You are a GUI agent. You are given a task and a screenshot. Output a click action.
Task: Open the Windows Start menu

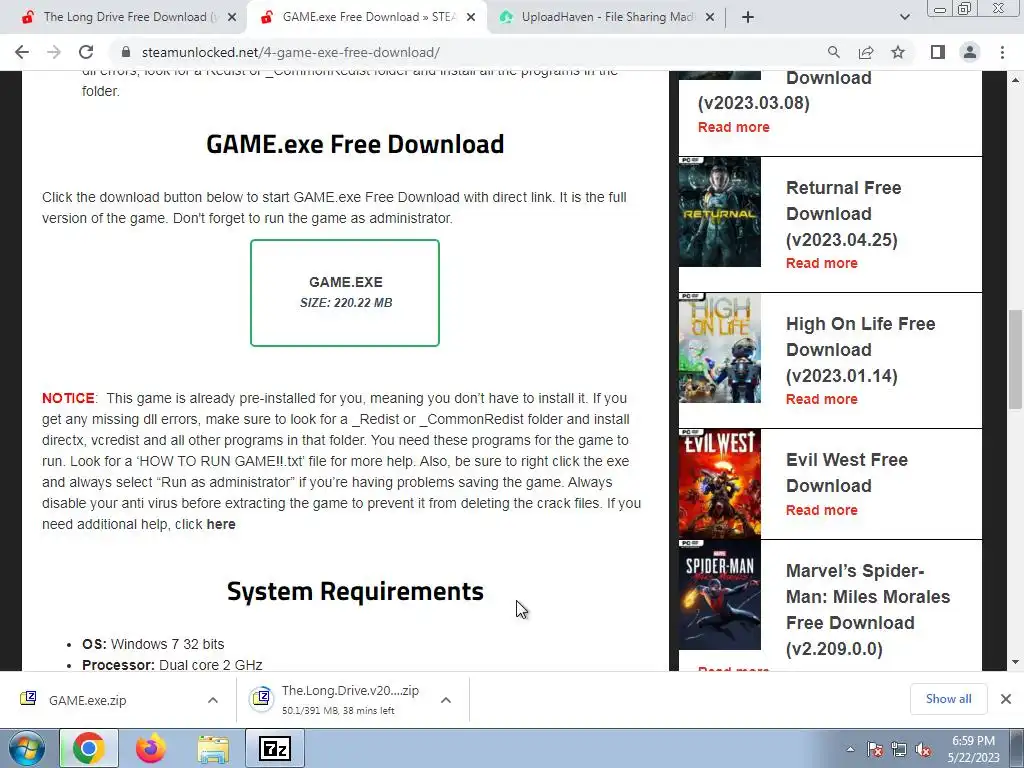(x=26, y=748)
